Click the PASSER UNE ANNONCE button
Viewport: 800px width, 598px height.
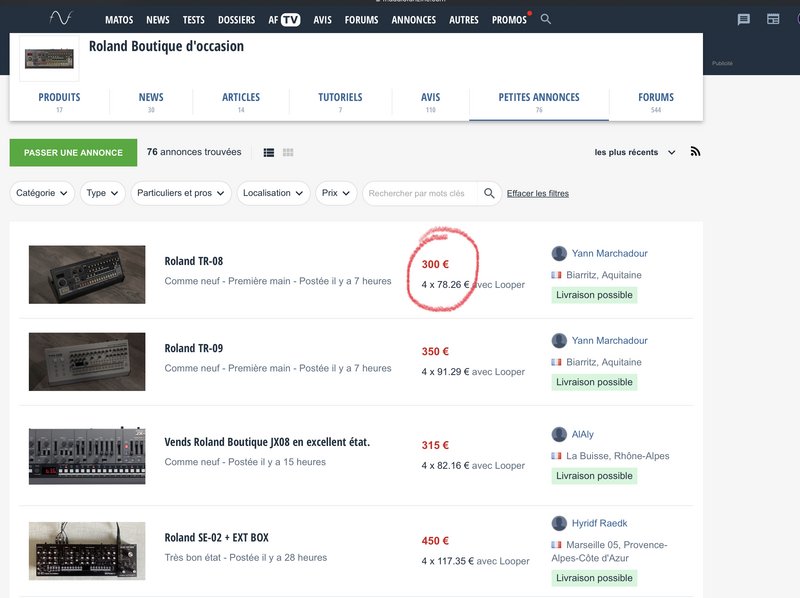73,153
